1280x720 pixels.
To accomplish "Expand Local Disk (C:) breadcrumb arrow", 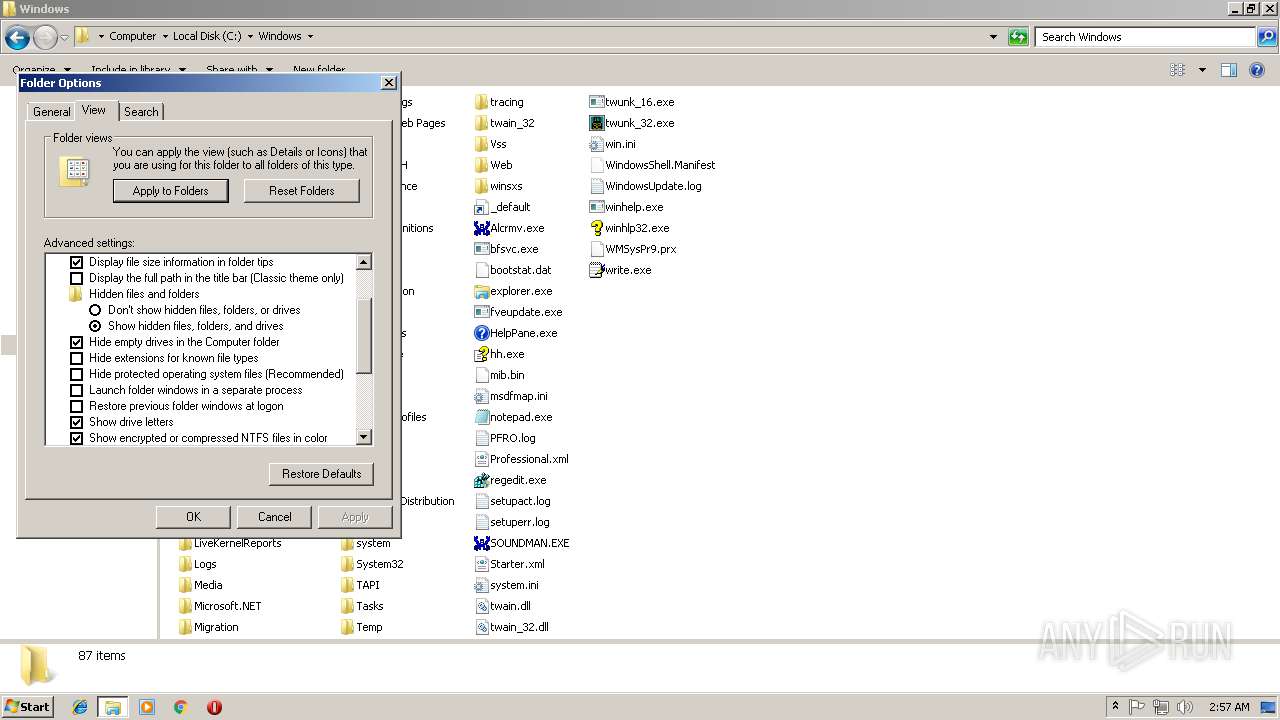I will coord(250,37).
